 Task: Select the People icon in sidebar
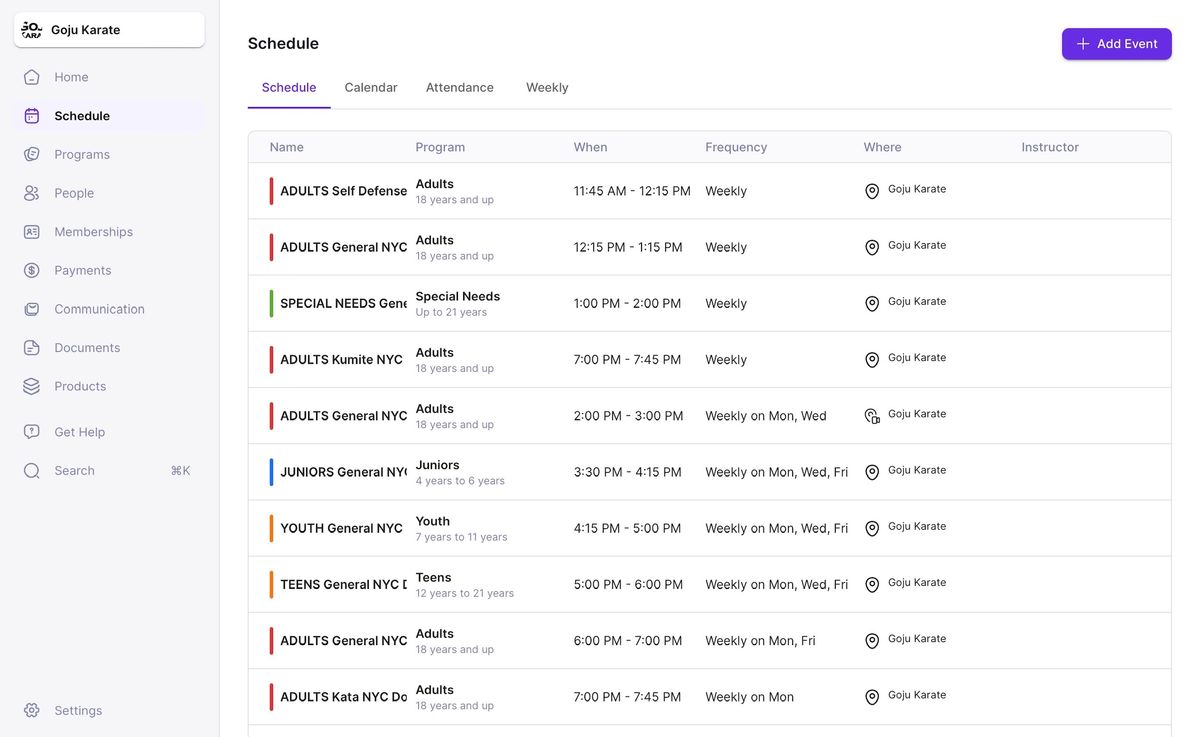pos(32,193)
